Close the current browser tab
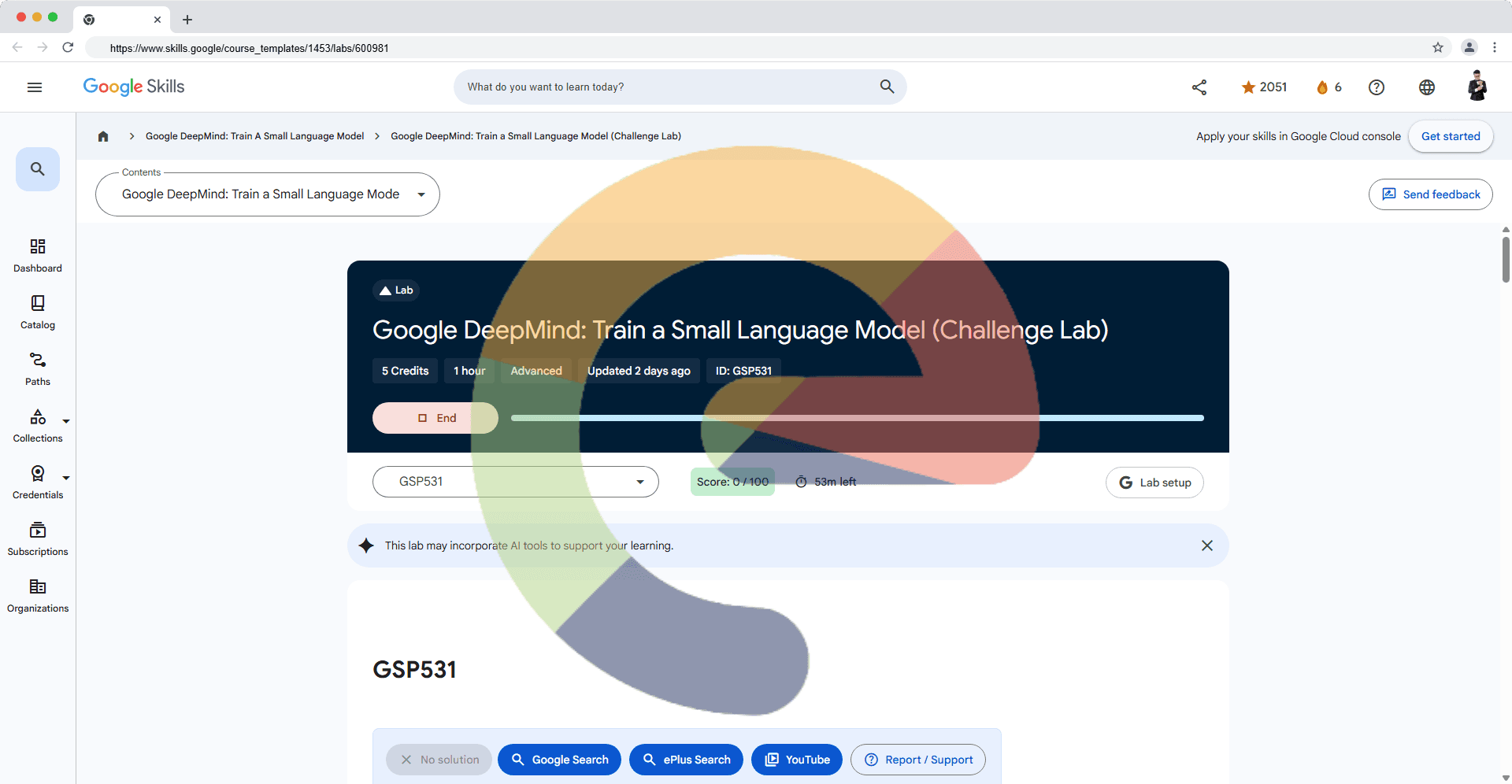Screen dimensions: 1512x784 (x=157, y=20)
